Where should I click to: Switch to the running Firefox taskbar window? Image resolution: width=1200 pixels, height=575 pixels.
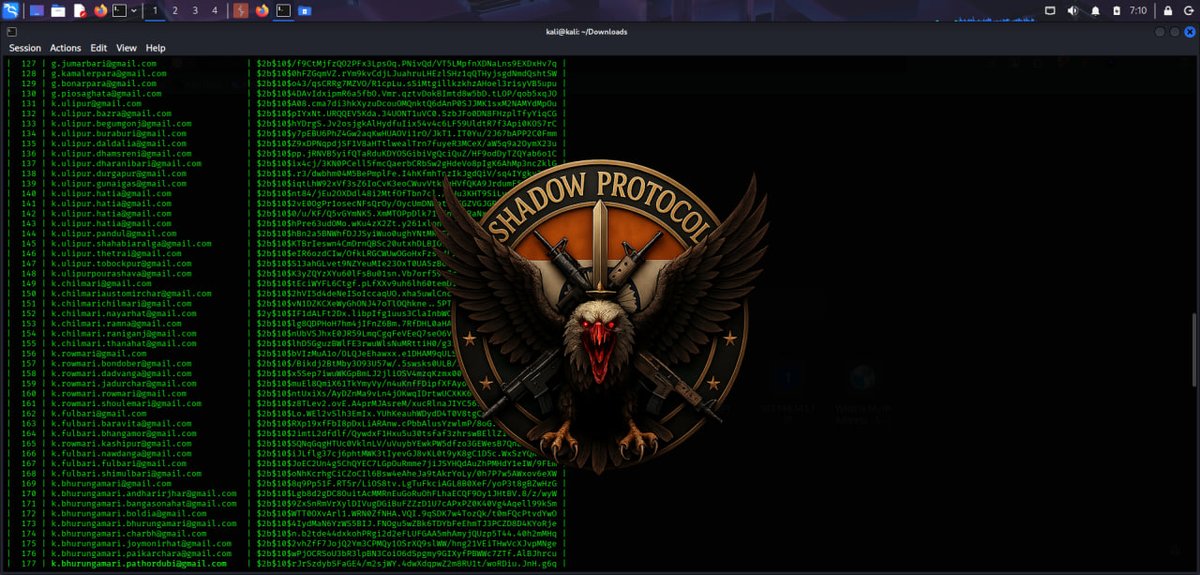pos(262,11)
